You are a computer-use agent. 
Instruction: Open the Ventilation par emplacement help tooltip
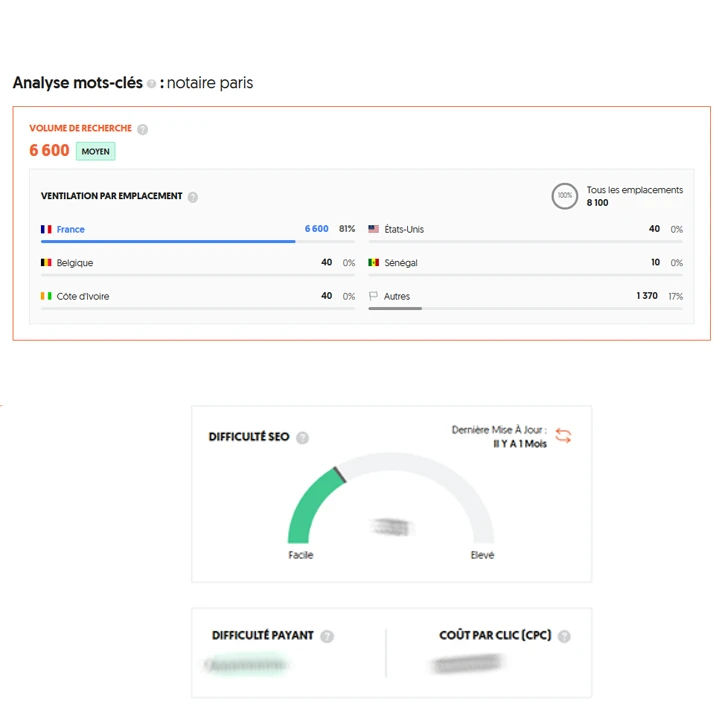tap(192, 197)
